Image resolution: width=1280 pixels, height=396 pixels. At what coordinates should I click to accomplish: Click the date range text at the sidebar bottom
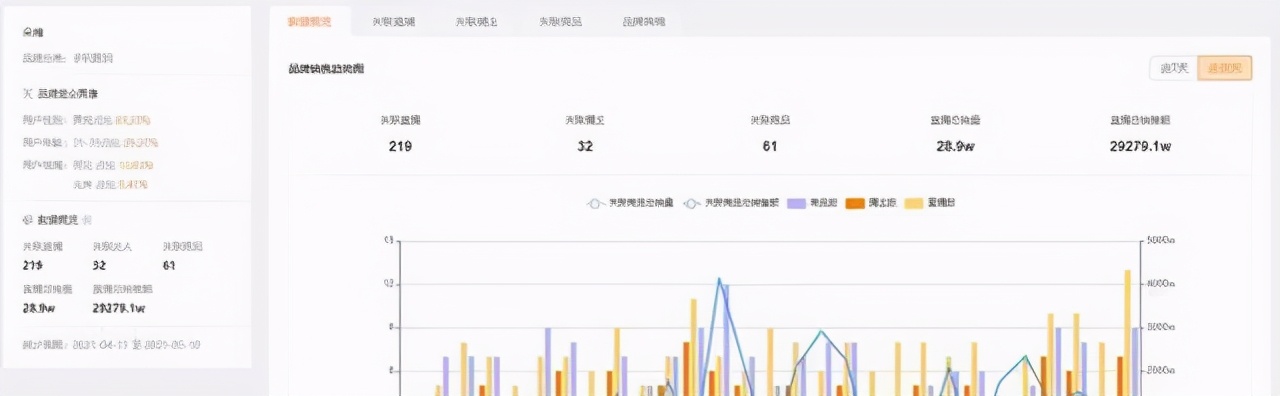pos(111,344)
